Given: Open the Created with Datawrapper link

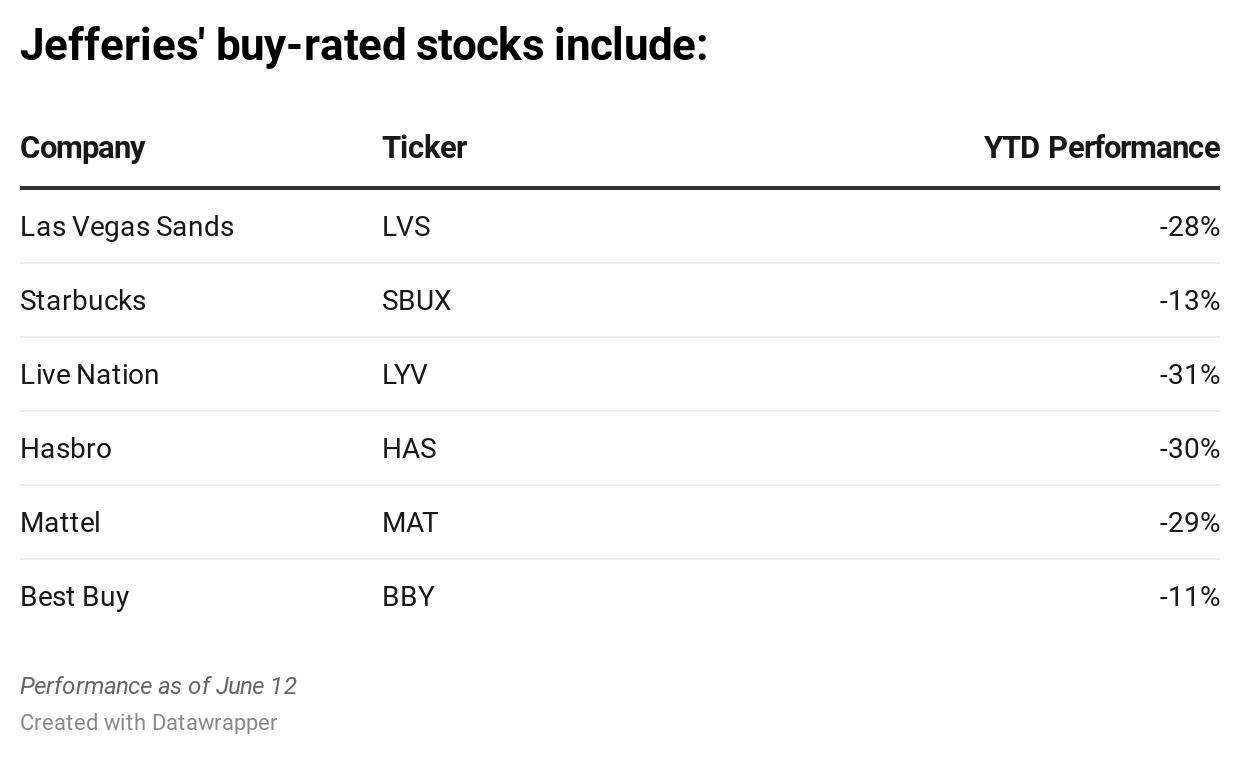Looking at the screenshot, I should (x=149, y=722).
